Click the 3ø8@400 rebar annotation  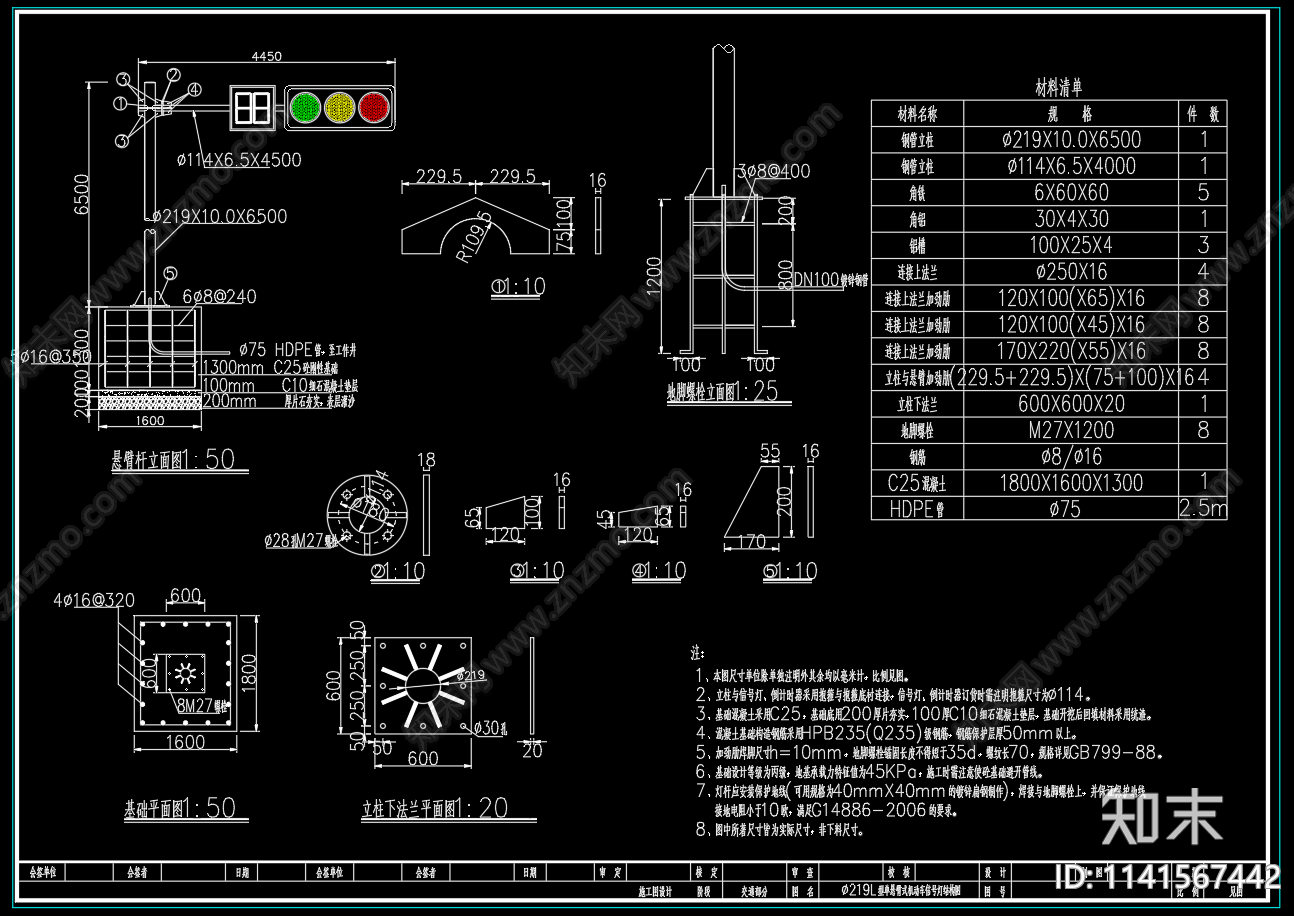pos(775,171)
